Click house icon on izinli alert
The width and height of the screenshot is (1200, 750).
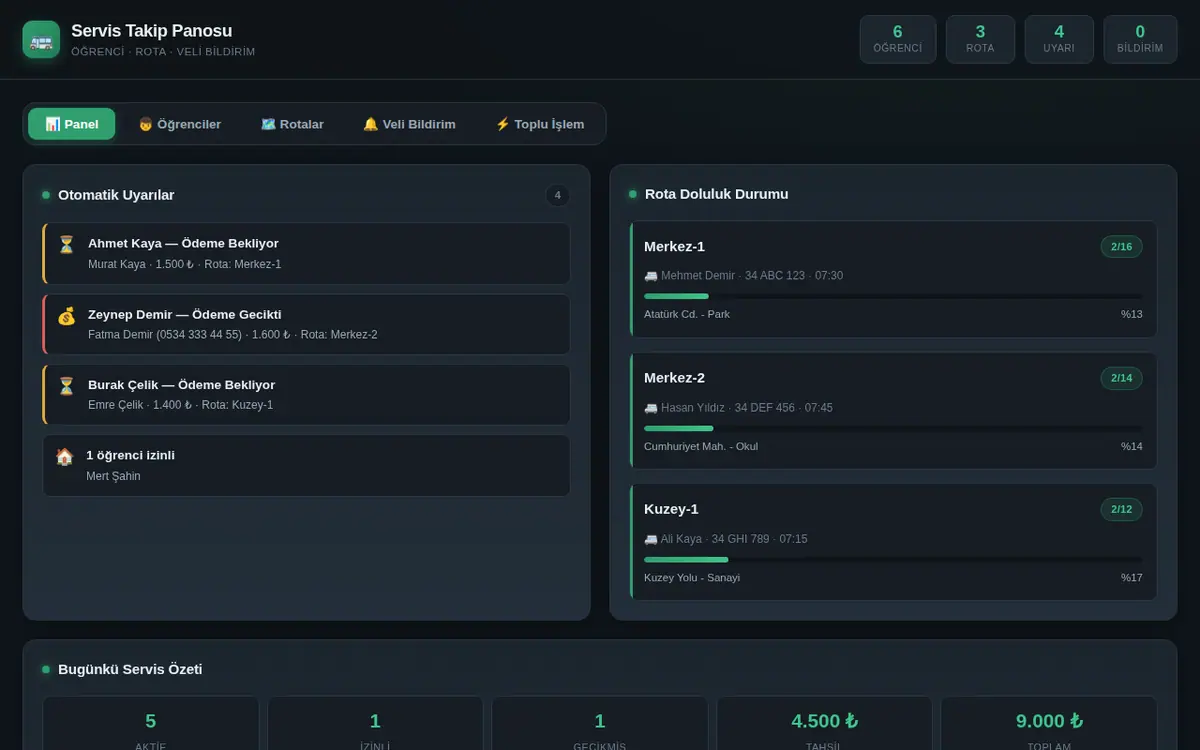(65, 456)
